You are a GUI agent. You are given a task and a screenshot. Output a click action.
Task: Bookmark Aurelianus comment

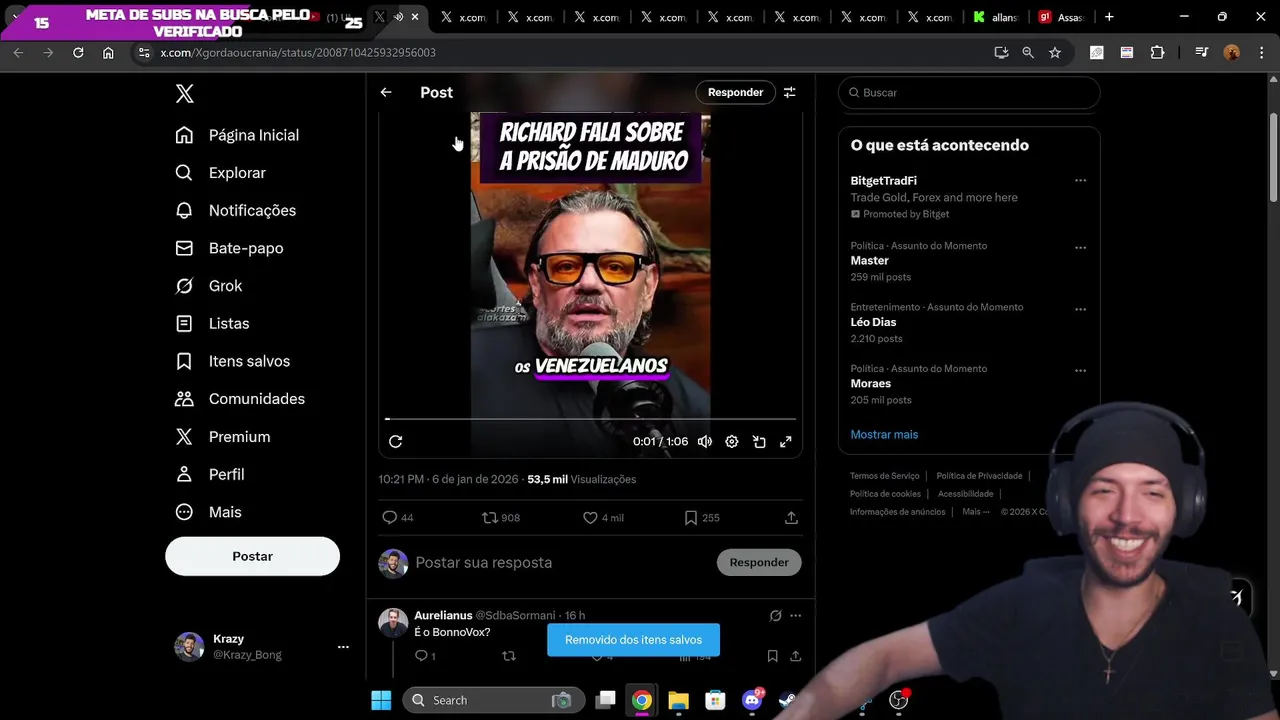[x=772, y=656]
